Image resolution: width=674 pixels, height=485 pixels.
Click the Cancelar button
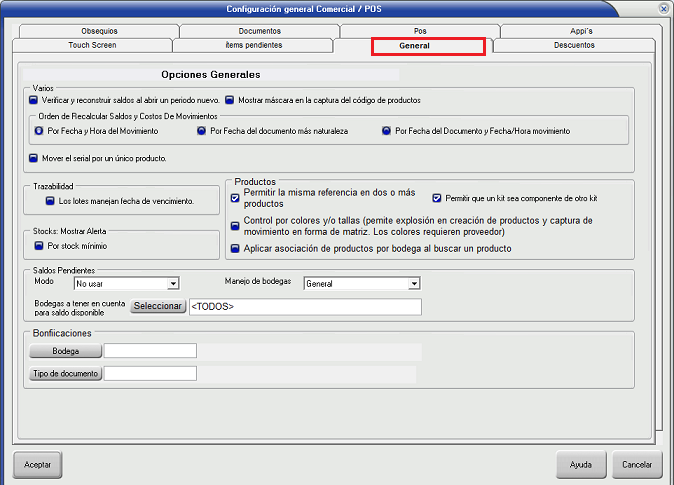point(637,464)
